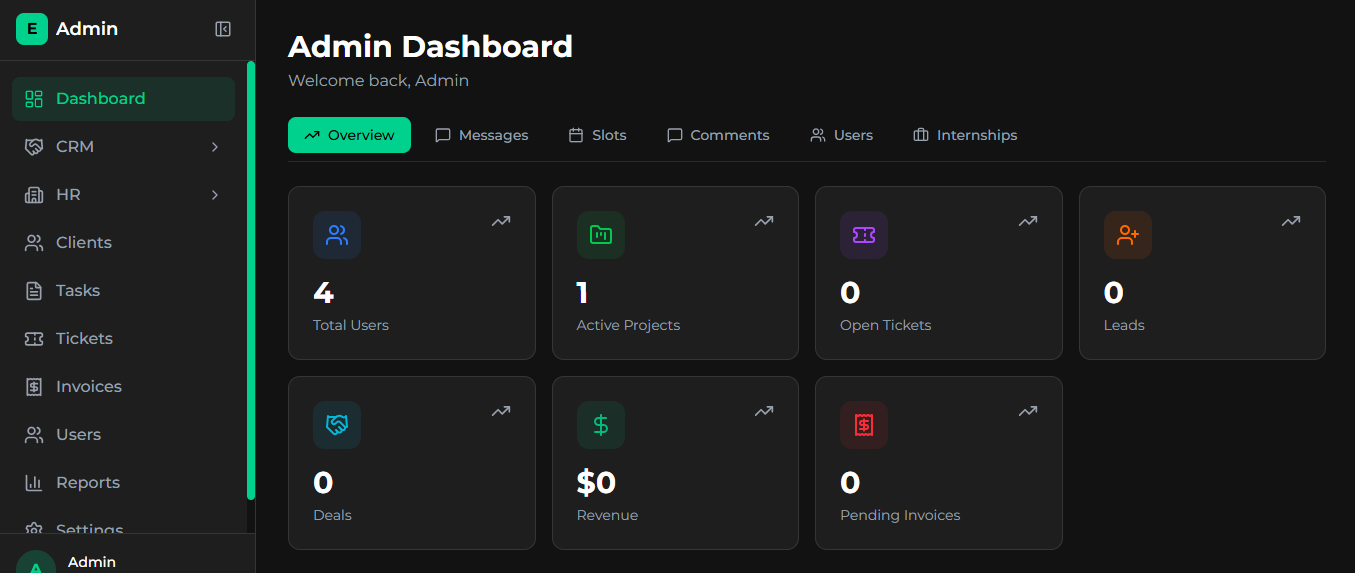Open Invoices from the sidebar

tap(88, 387)
